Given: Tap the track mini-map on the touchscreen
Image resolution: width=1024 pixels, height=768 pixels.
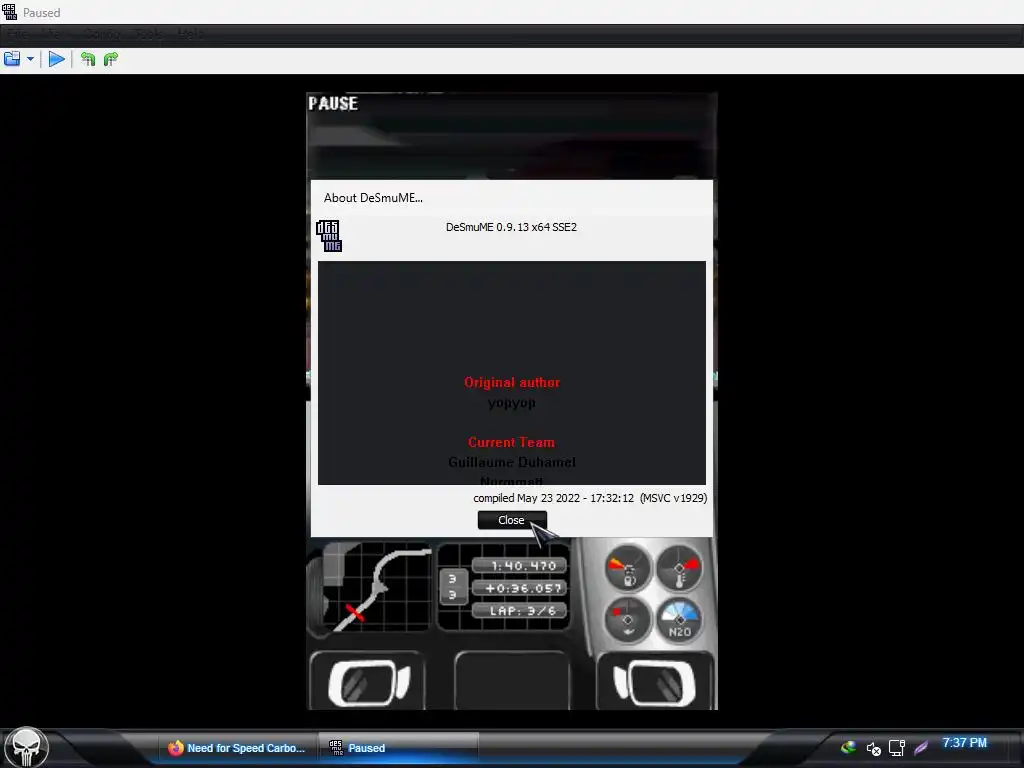Looking at the screenshot, I should (x=377, y=588).
